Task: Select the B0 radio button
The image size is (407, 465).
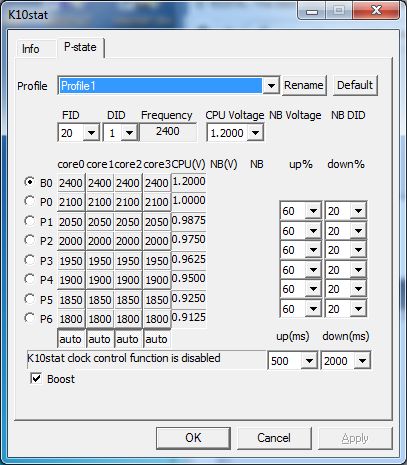Action: click(30, 182)
